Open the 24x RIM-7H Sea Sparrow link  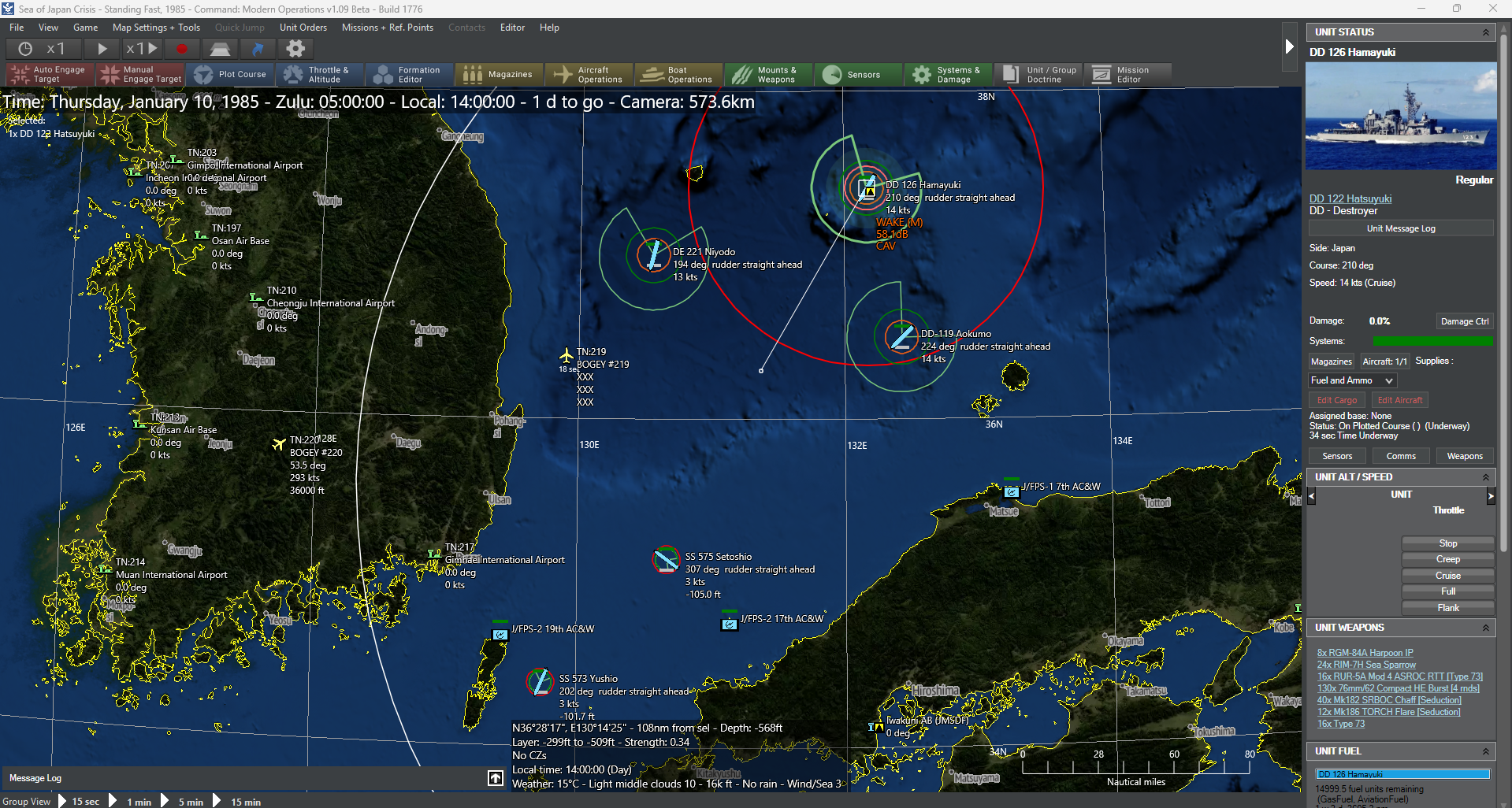pos(1366,665)
